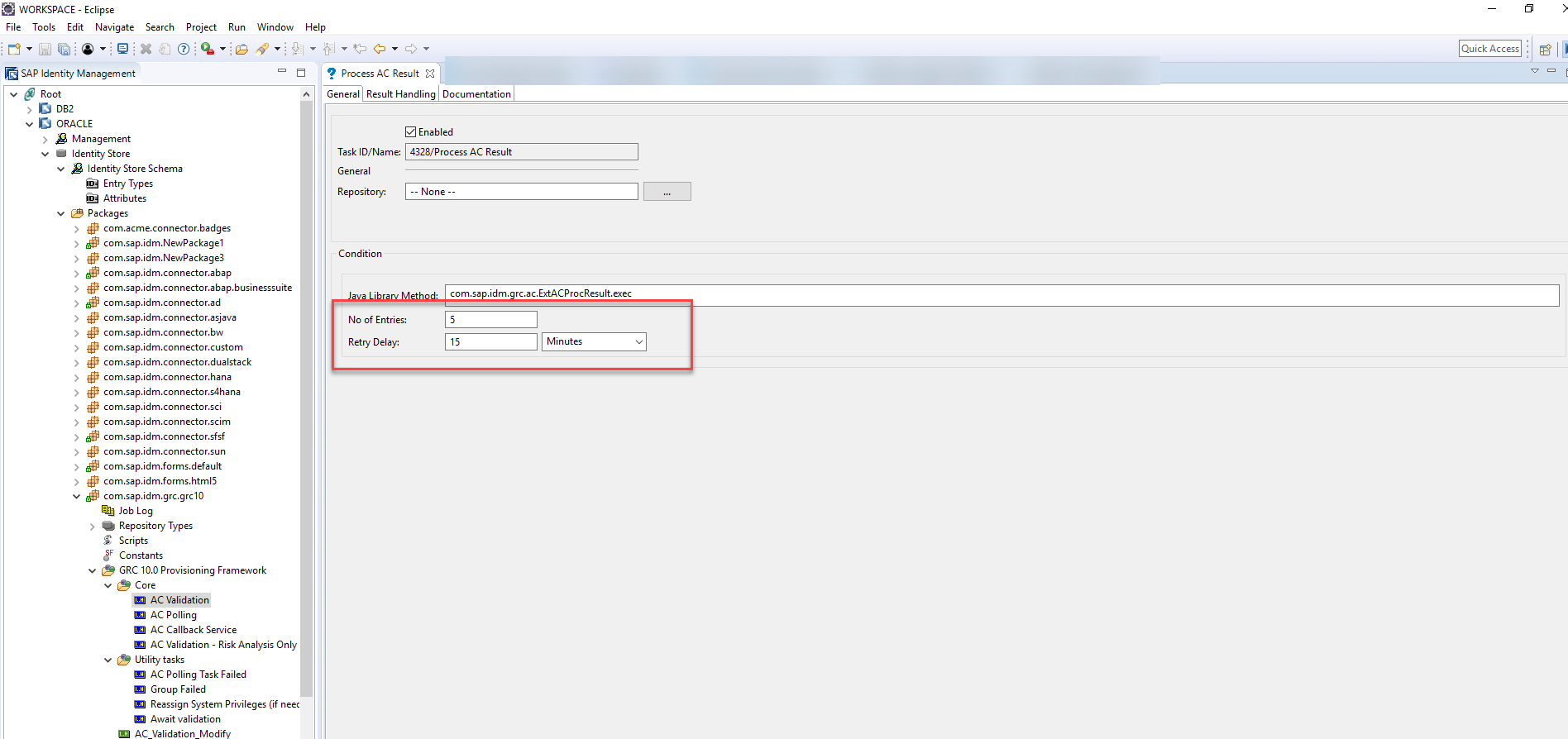Click the Last Edit Location icon
The height and width of the screenshot is (739, 1568).
360,49
